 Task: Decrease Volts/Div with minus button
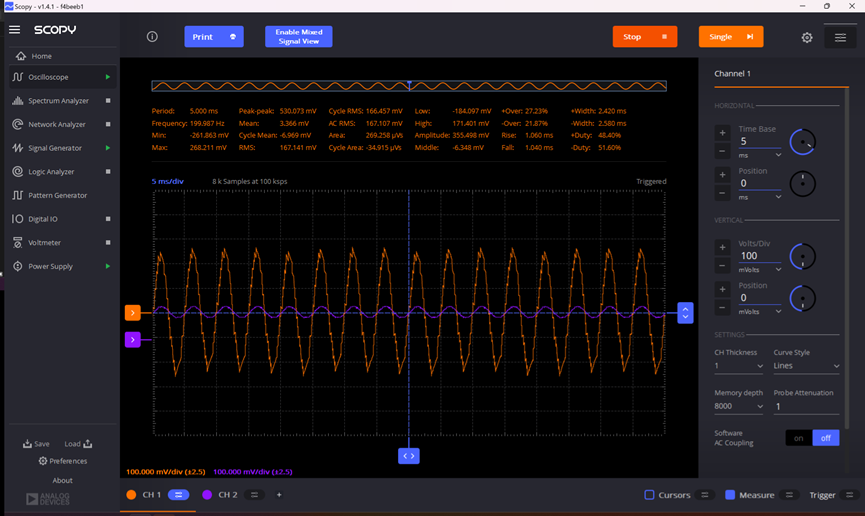coord(722,266)
